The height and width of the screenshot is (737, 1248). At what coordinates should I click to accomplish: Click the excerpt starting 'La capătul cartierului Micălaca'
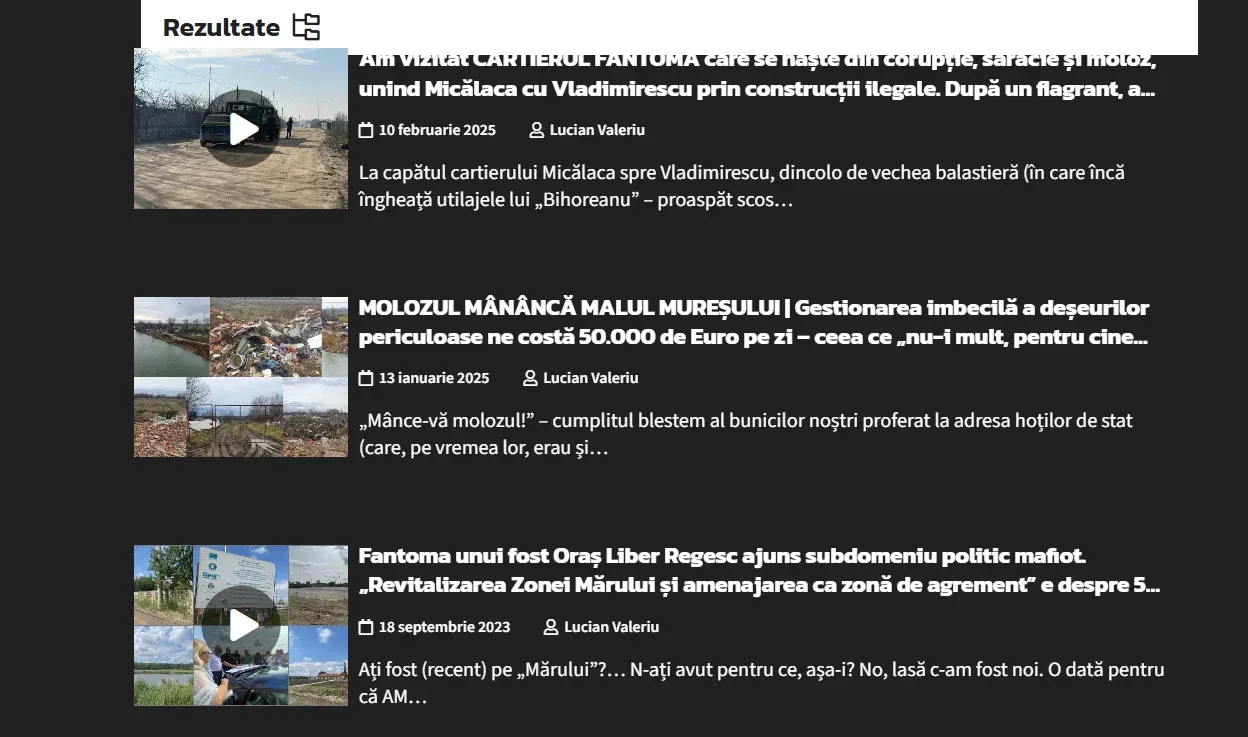point(742,186)
